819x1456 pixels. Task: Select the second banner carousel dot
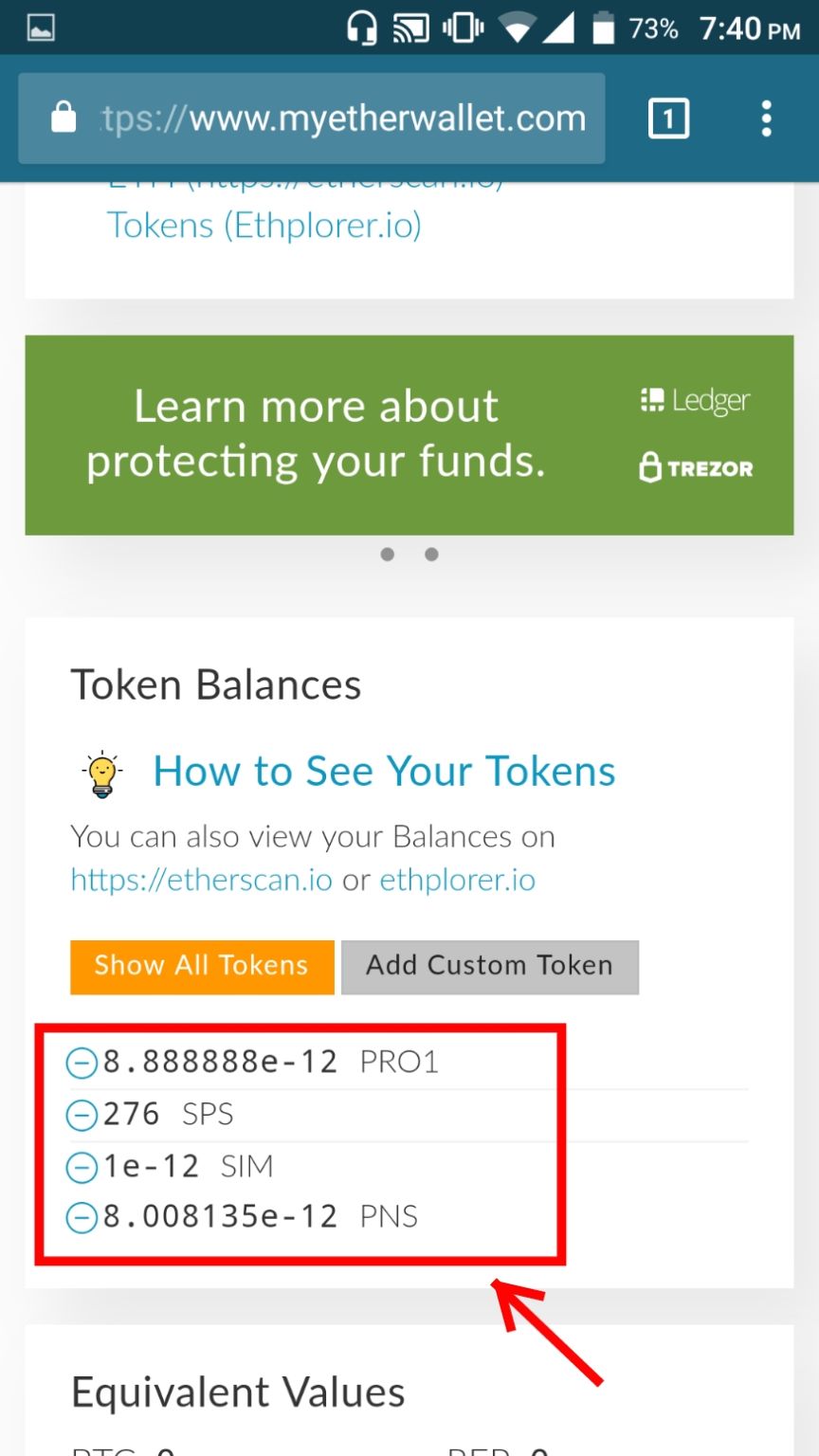(x=431, y=555)
